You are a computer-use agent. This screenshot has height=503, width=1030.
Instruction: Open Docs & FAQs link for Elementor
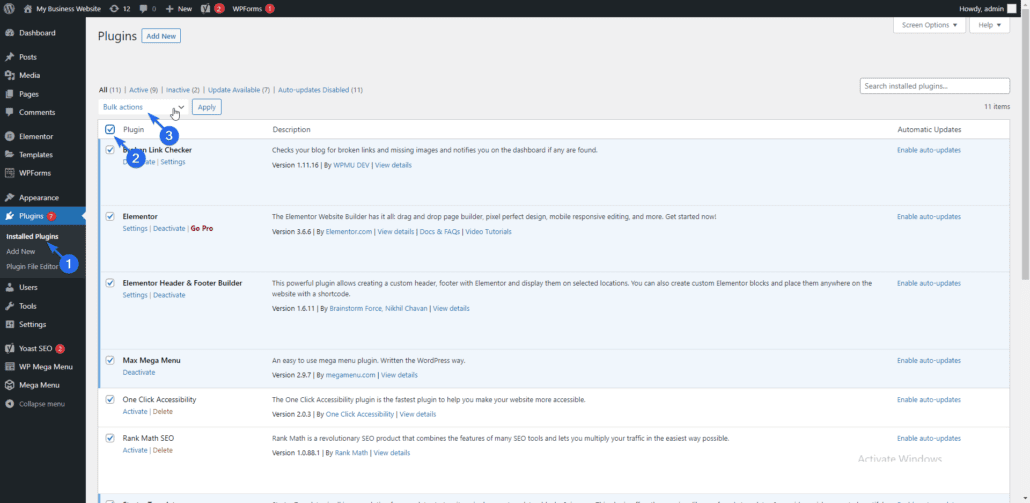pyautogui.click(x=439, y=232)
